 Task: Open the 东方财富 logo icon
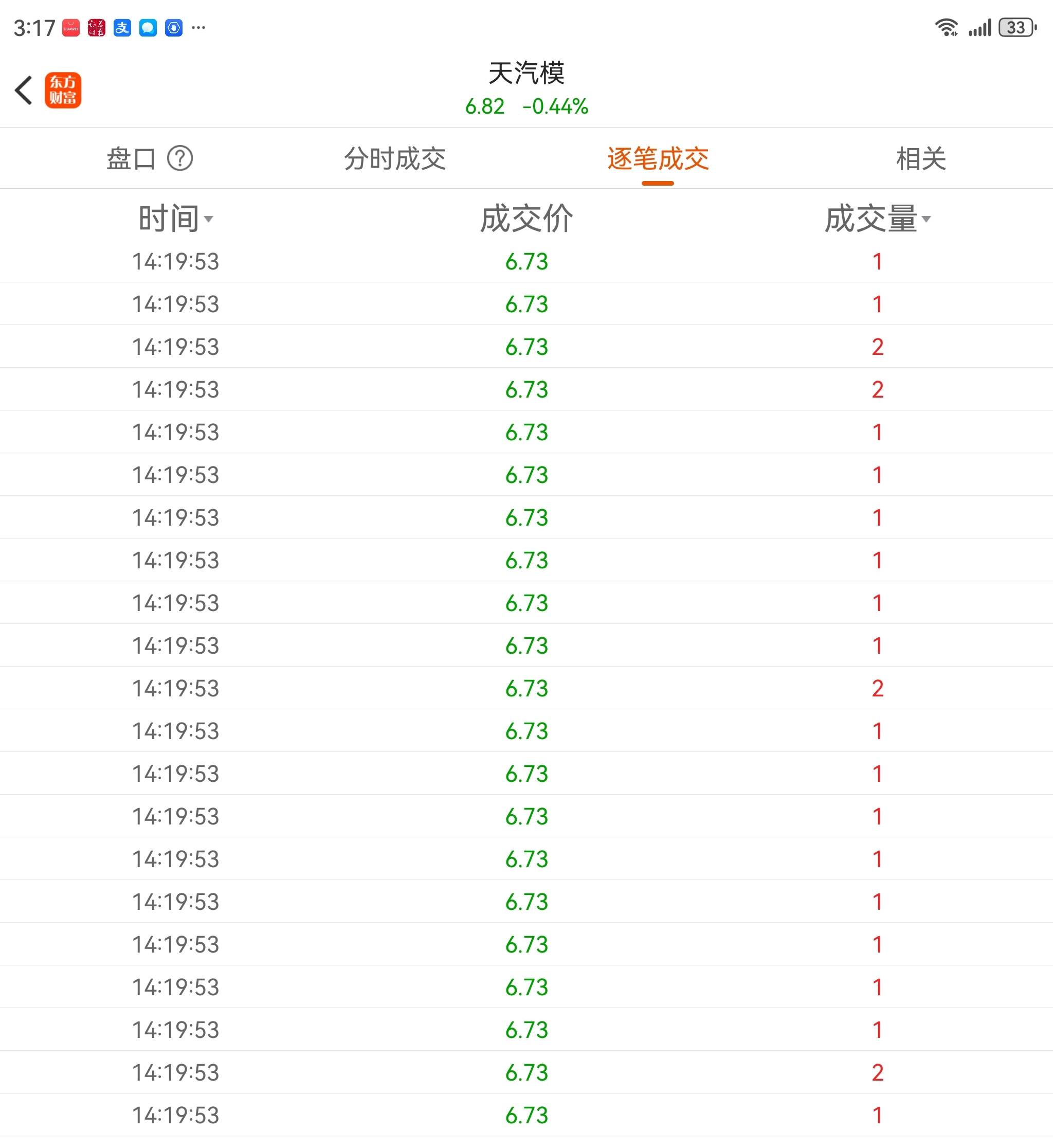tap(63, 90)
